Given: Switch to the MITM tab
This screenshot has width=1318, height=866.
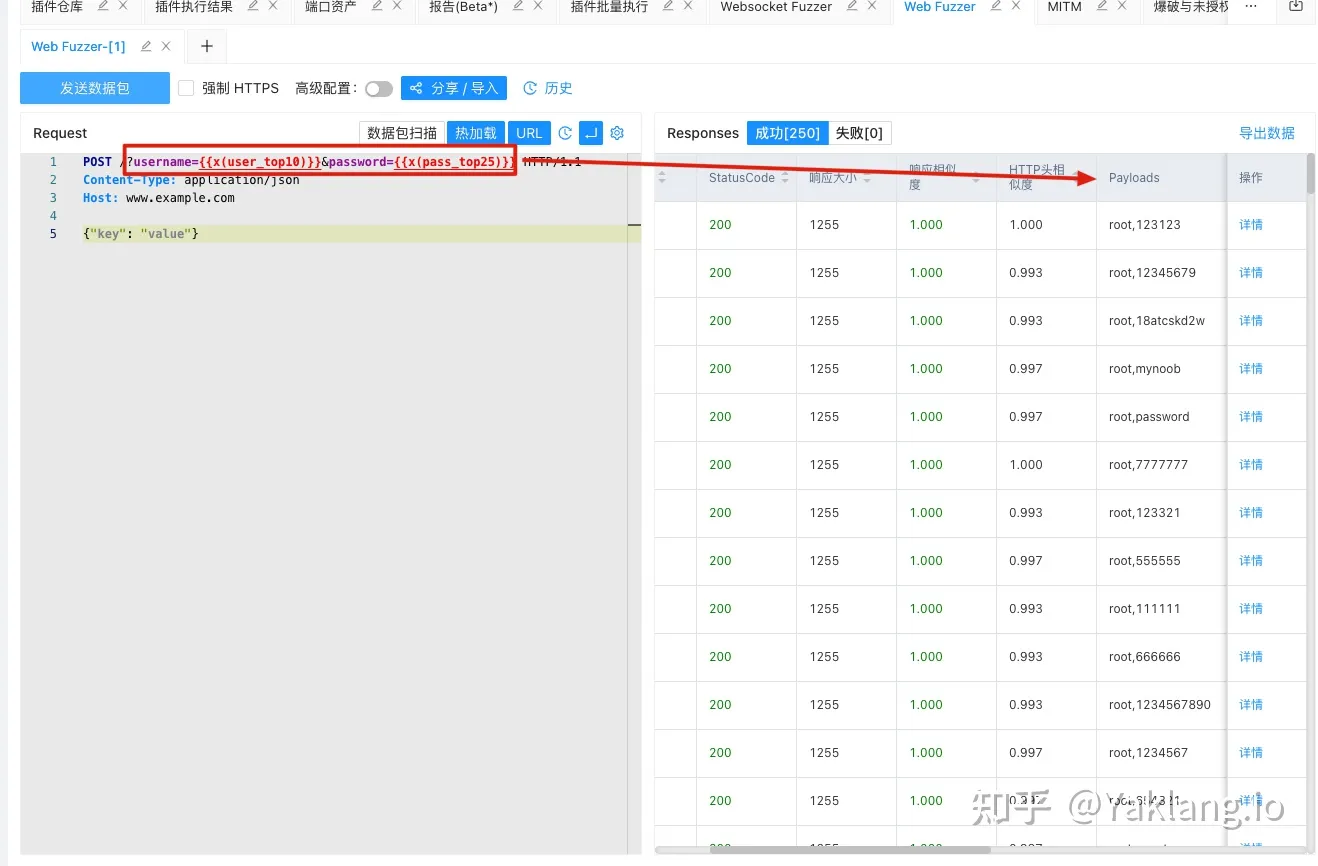Looking at the screenshot, I should coord(1064,6).
